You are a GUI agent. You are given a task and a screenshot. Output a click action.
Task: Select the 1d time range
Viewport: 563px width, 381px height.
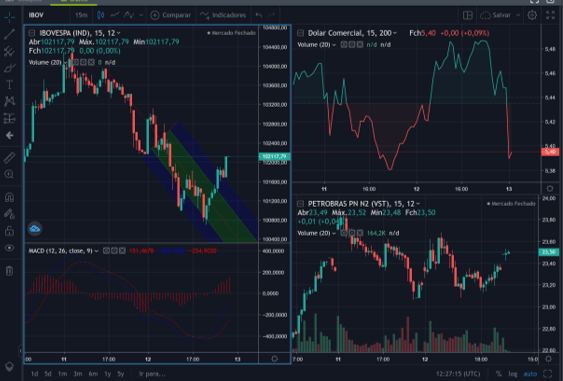click(x=34, y=374)
